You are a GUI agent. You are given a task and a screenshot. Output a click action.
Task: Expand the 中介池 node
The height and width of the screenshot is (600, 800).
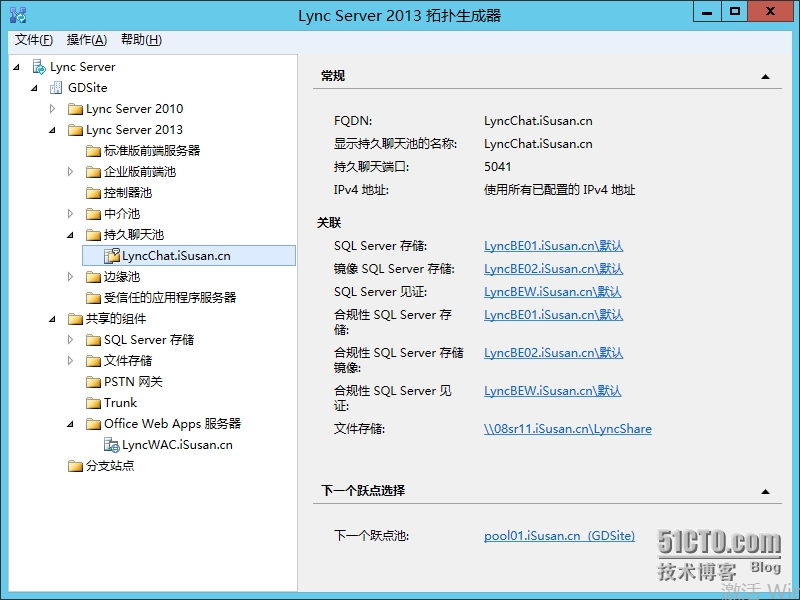pos(70,213)
